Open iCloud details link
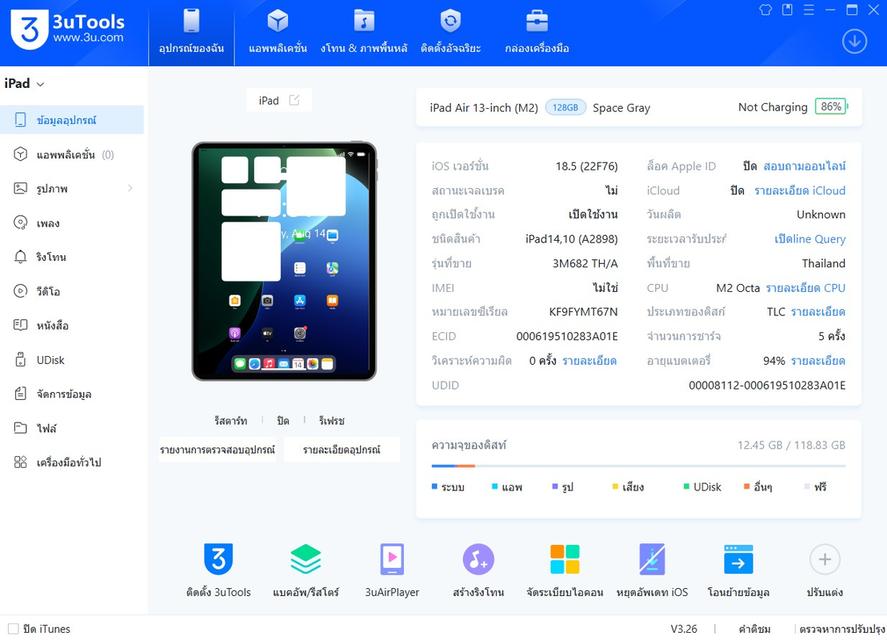 (800, 191)
